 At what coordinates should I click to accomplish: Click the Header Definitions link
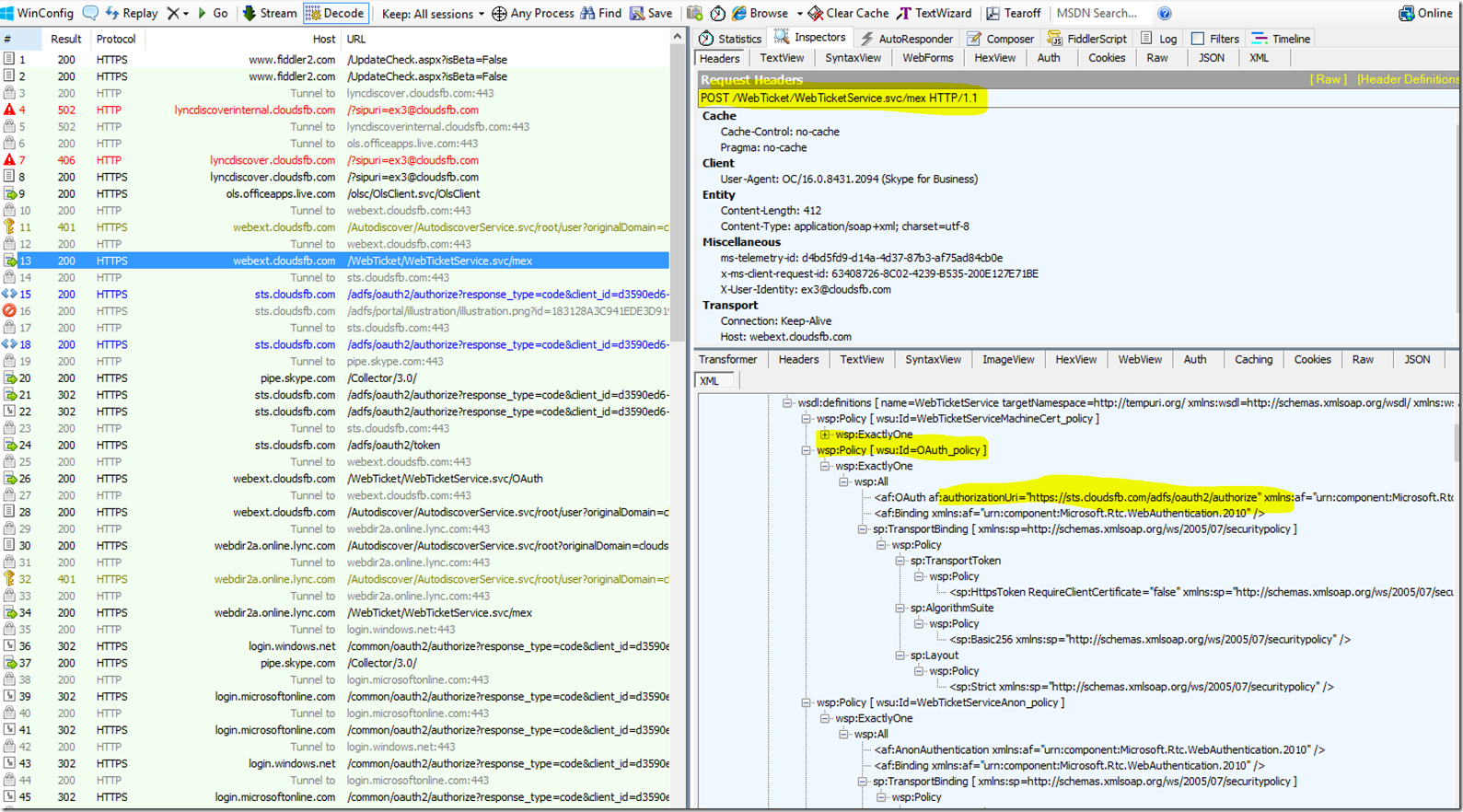point(1408,79)
